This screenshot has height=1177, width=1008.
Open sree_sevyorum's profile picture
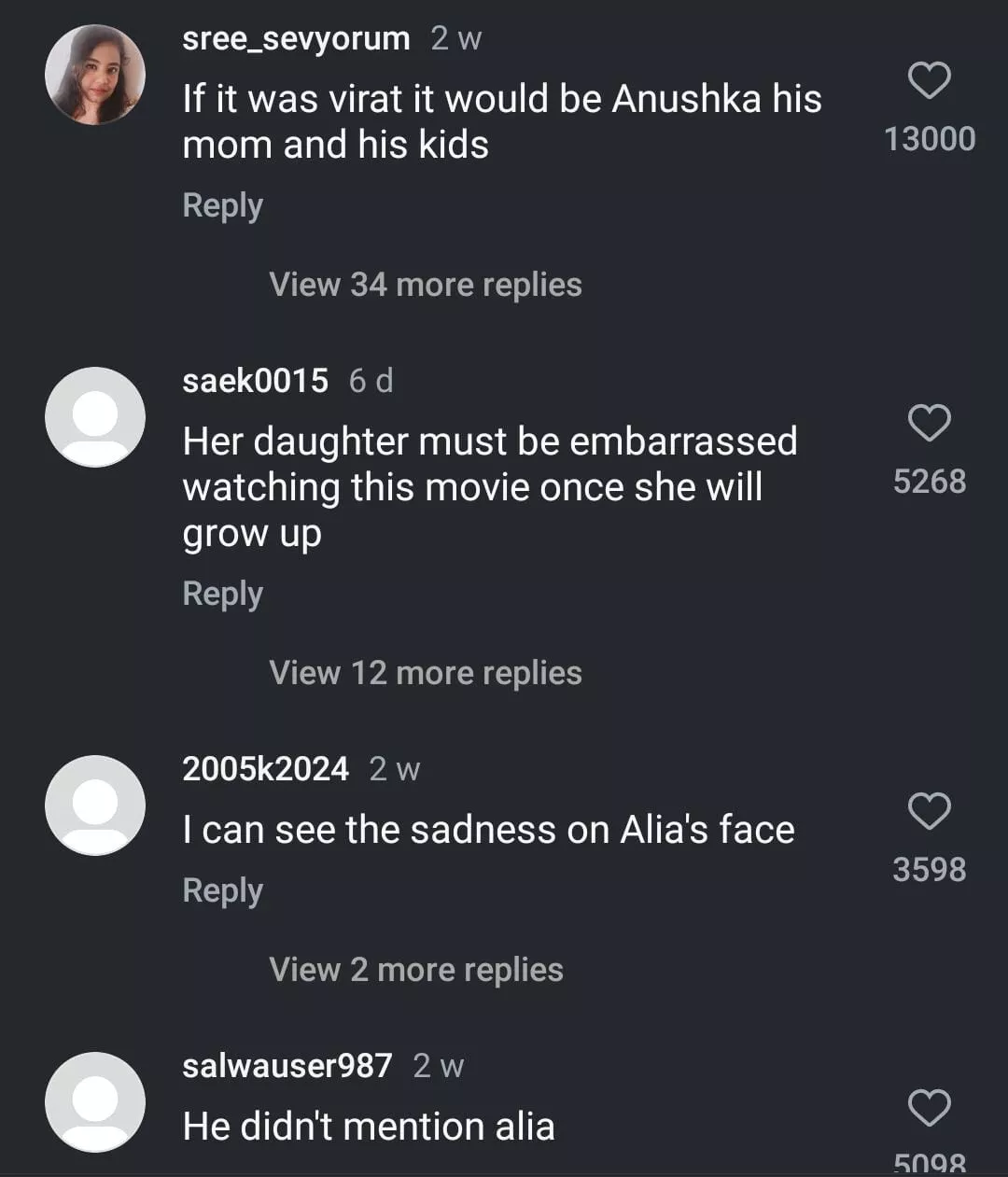95,75
